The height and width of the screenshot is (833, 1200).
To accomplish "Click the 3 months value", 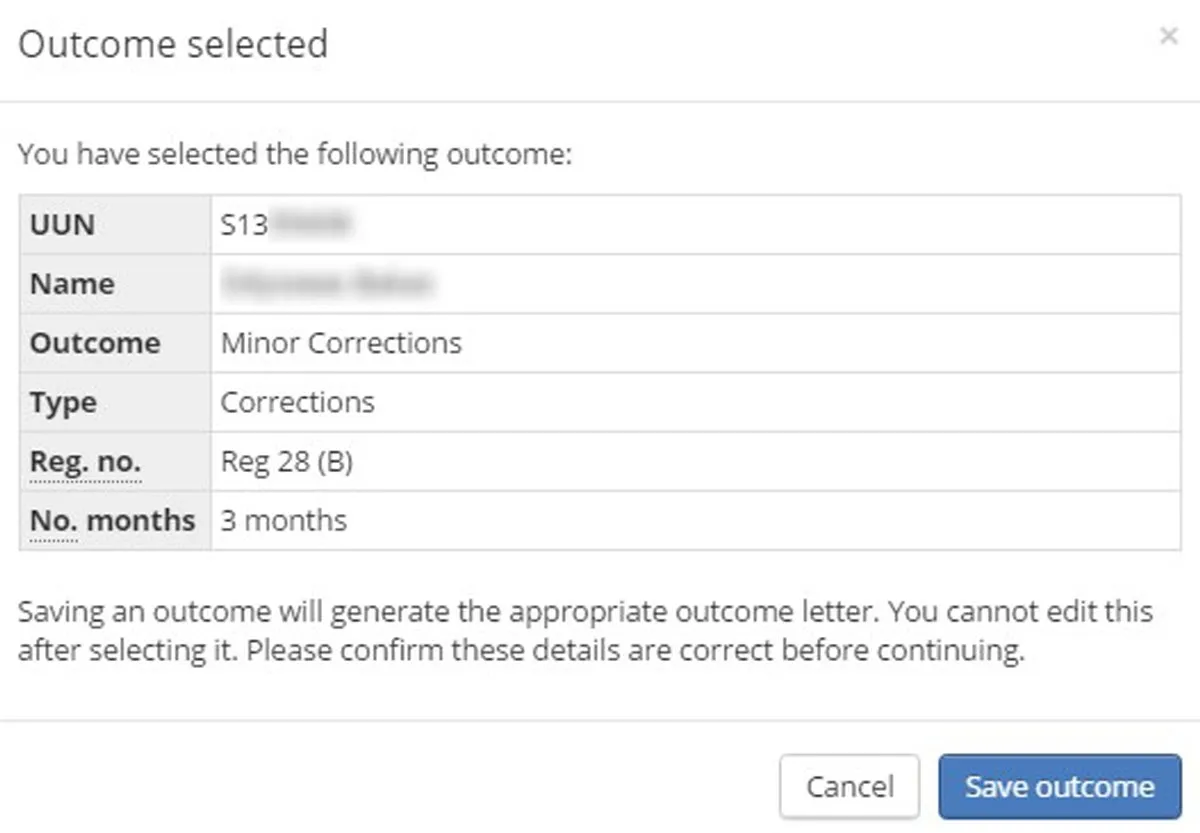I will 285,520.
